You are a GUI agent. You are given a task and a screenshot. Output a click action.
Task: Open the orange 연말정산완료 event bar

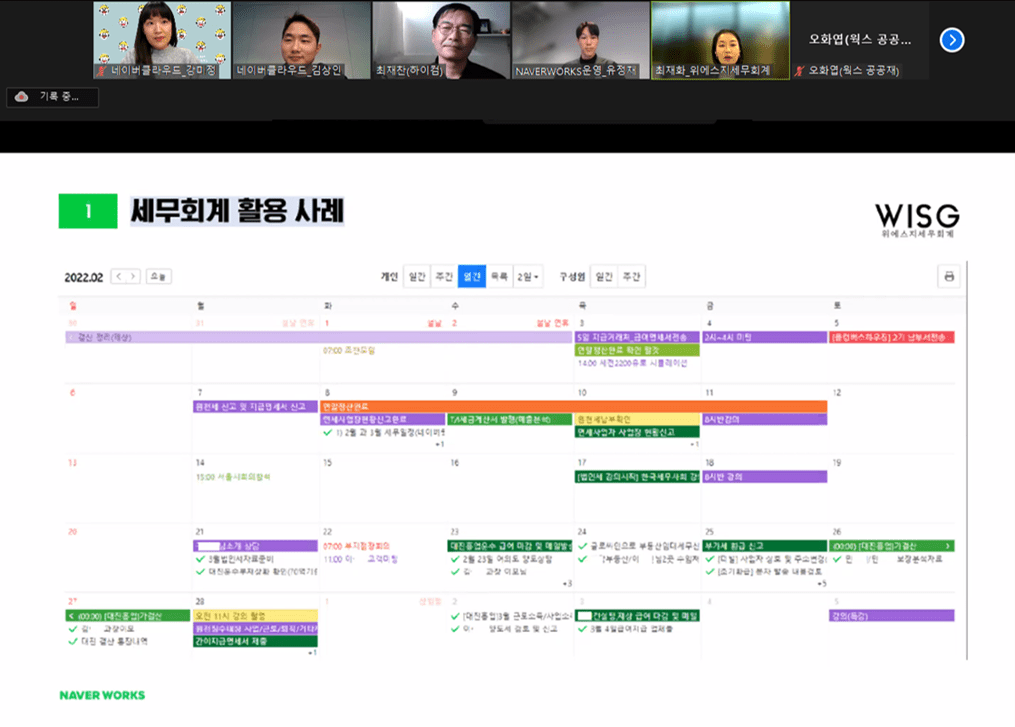(574, 407)
